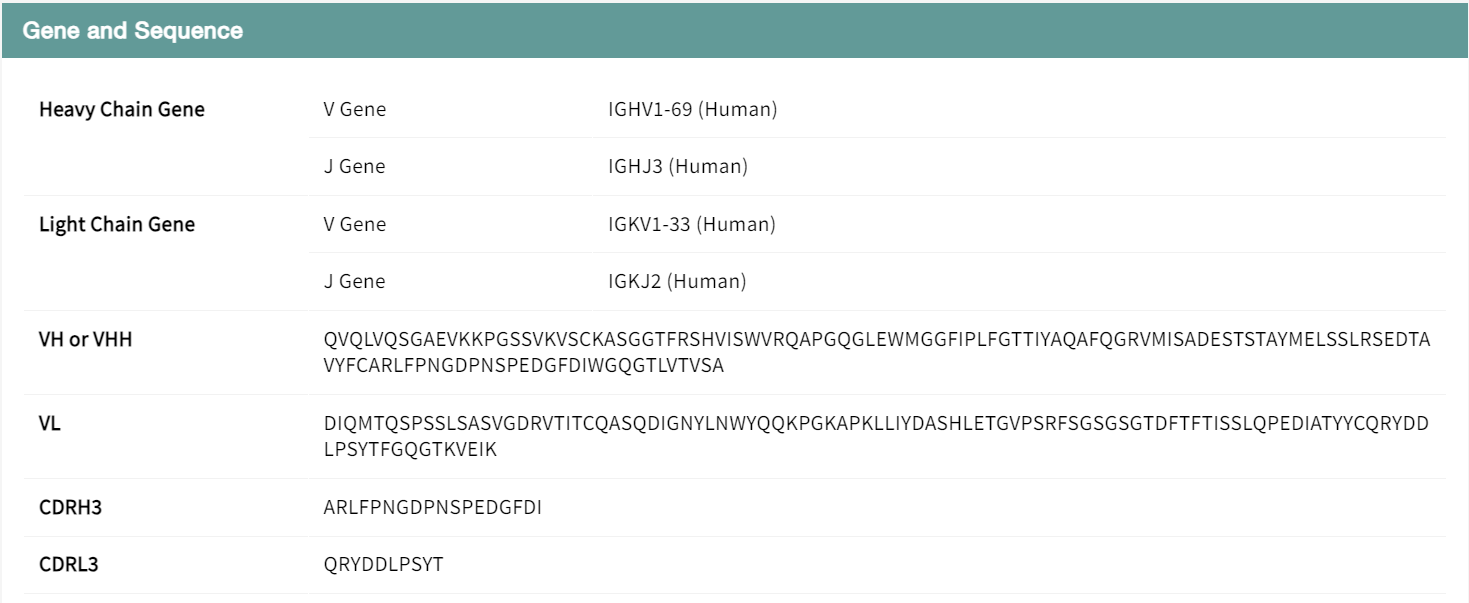This screenshot has width=1469, height=603.
Task: Click the CDRL3 row label
Action: (68, 565)
